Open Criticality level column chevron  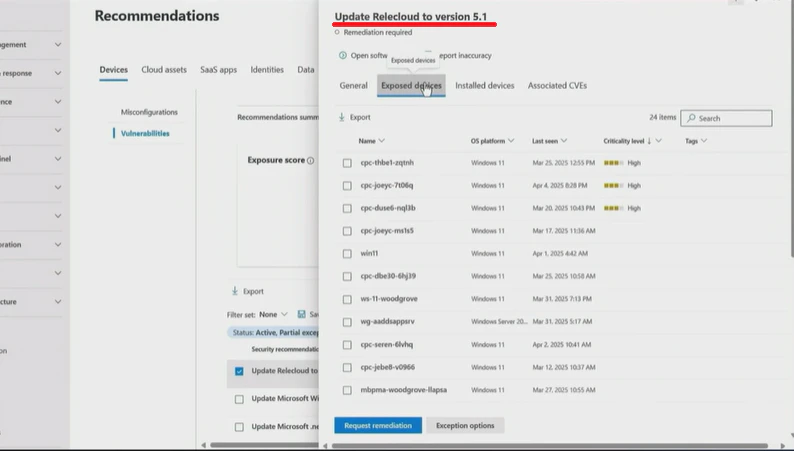point(658,141)
